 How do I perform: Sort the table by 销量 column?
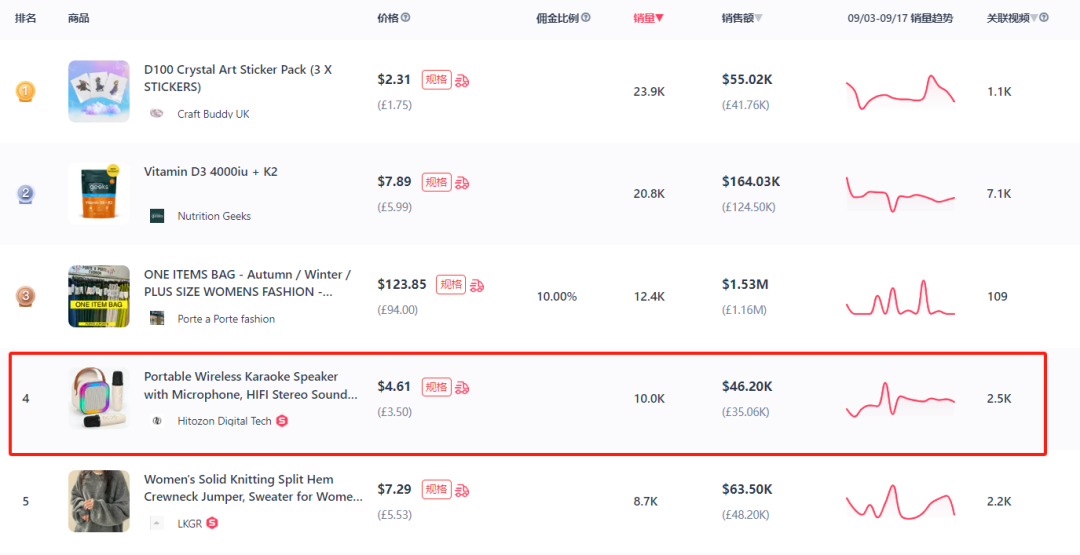point(648,18)
